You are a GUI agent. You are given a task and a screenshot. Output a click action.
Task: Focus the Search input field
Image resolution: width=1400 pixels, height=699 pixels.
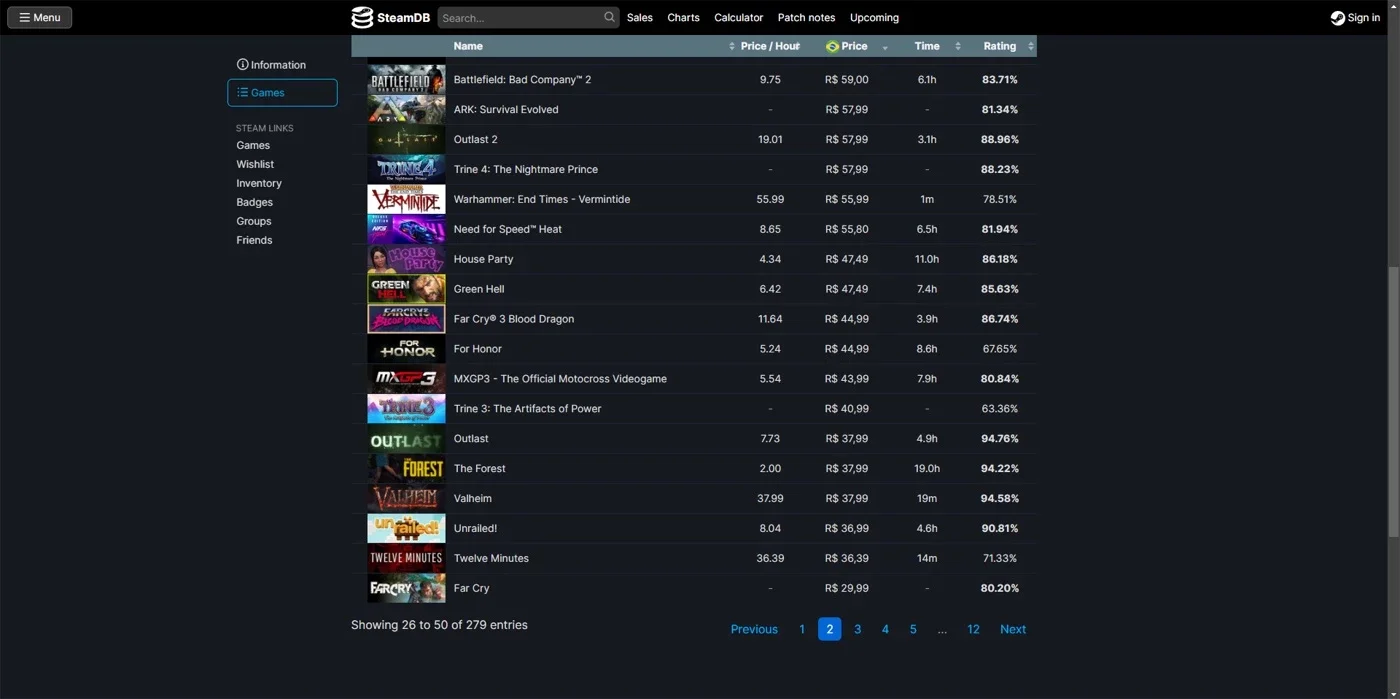pyautogui.click(x=520, y=17)
